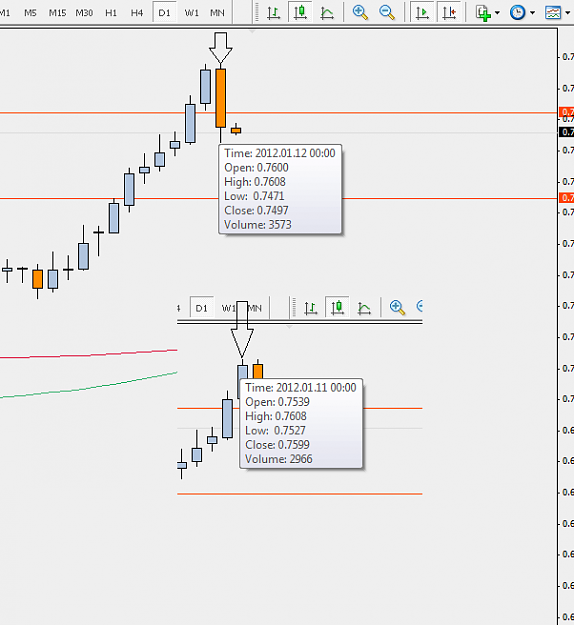
Task: Select the M30 timeframe
Action: pyautogui.click(x=84, y=13)
